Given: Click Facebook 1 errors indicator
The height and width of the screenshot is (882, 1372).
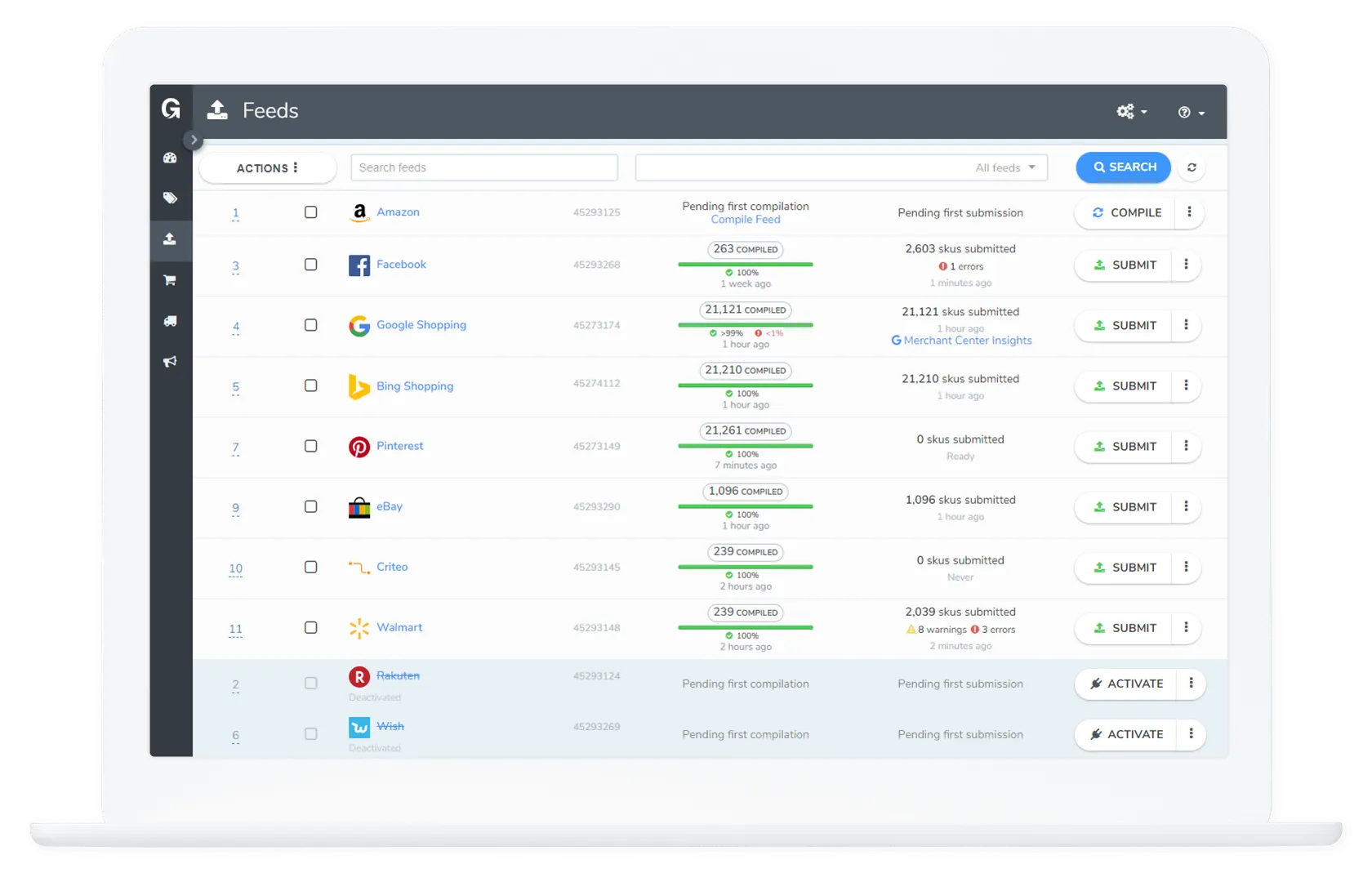Looking at the screenshot, I should pos(961,266).
